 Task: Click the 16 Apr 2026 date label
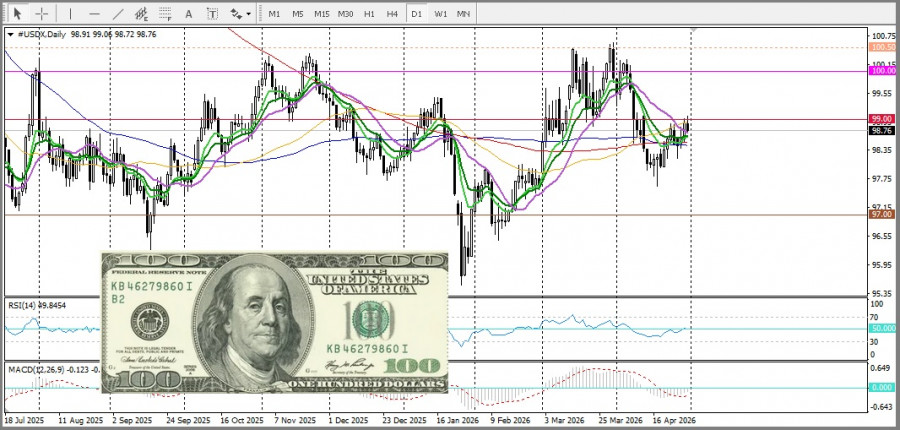point(675,420)
